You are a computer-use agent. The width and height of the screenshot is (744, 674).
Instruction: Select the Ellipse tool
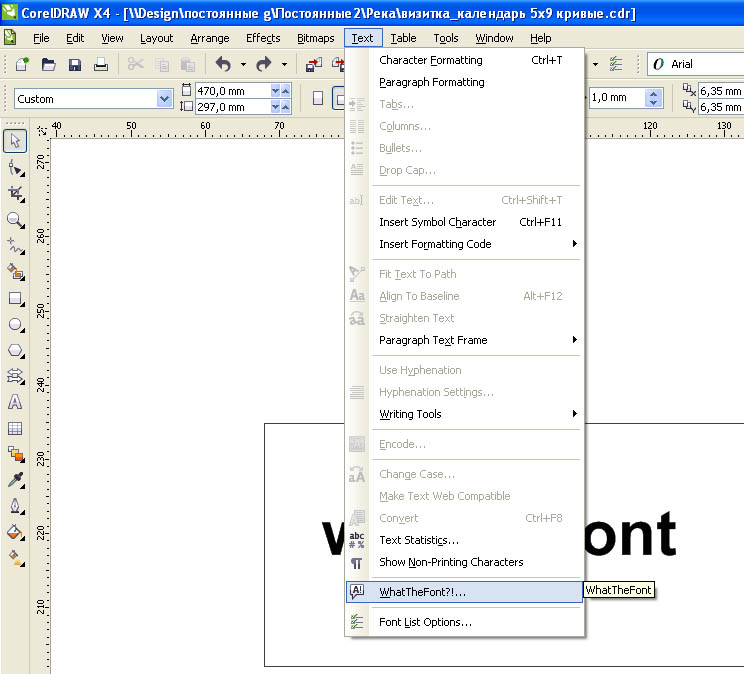tap(15, 325)
